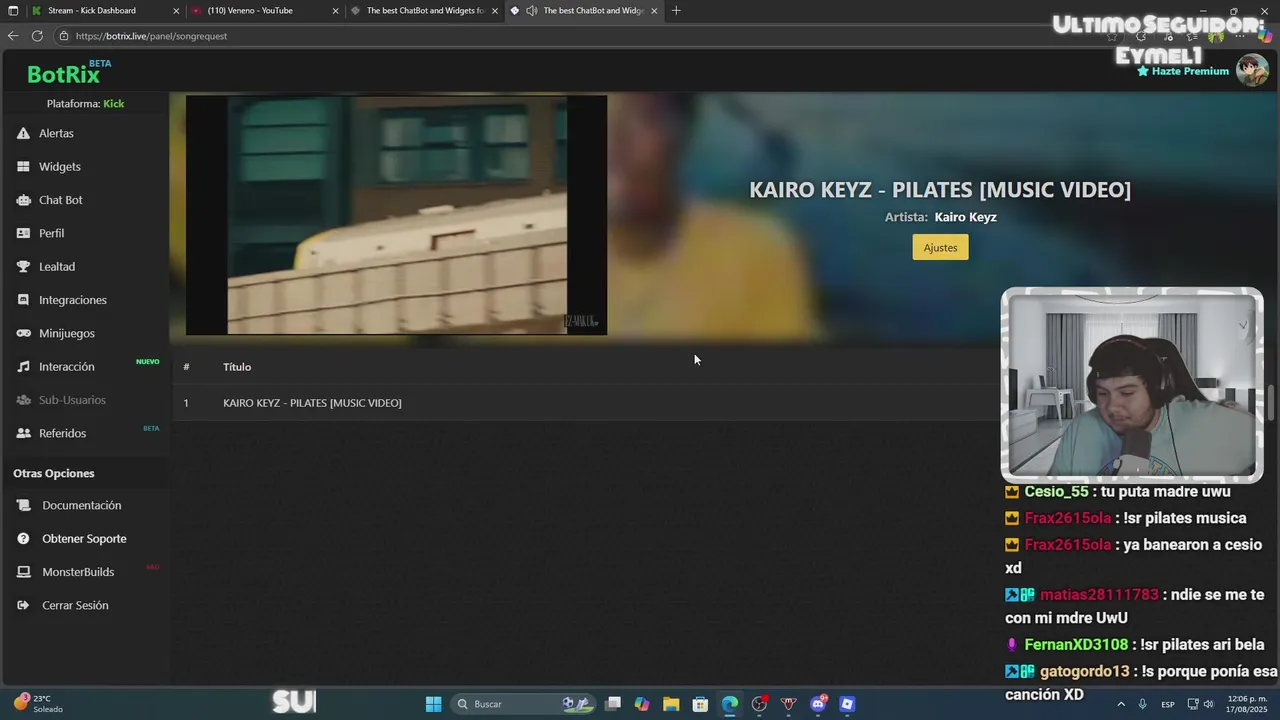The height and width of the screenshot is (720, 1280).
Task: Open the user avatar menu
Action: (x=1252, y=70)
